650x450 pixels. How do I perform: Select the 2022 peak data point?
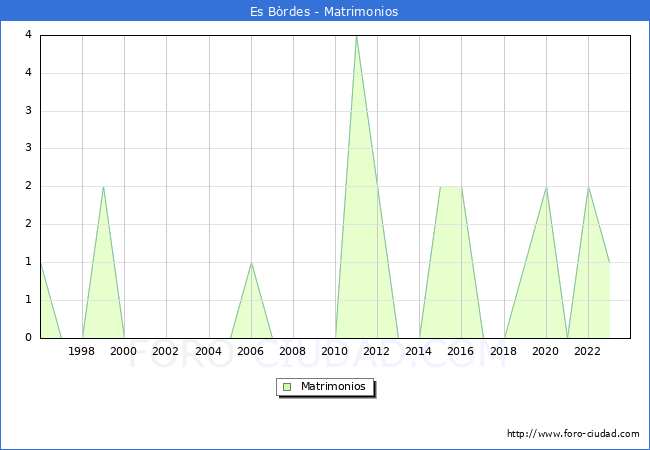(x=588, y=187)
